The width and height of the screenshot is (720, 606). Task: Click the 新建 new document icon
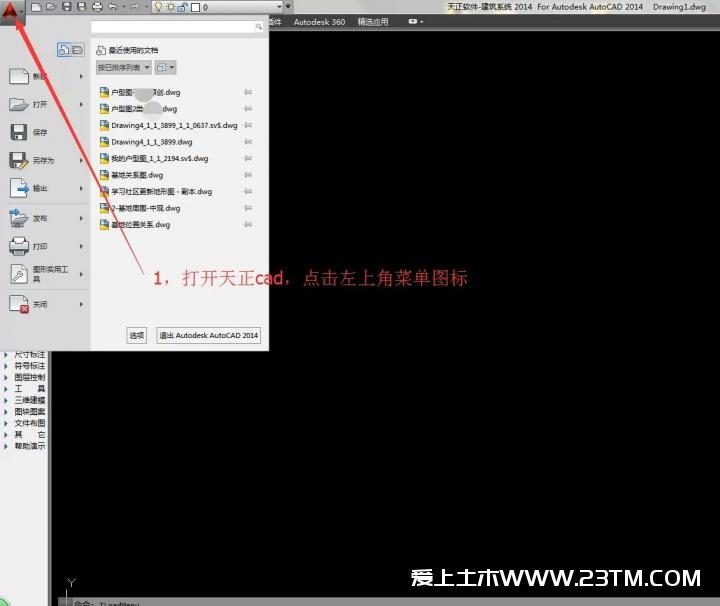pyautogui.click(x=19, y=76)
